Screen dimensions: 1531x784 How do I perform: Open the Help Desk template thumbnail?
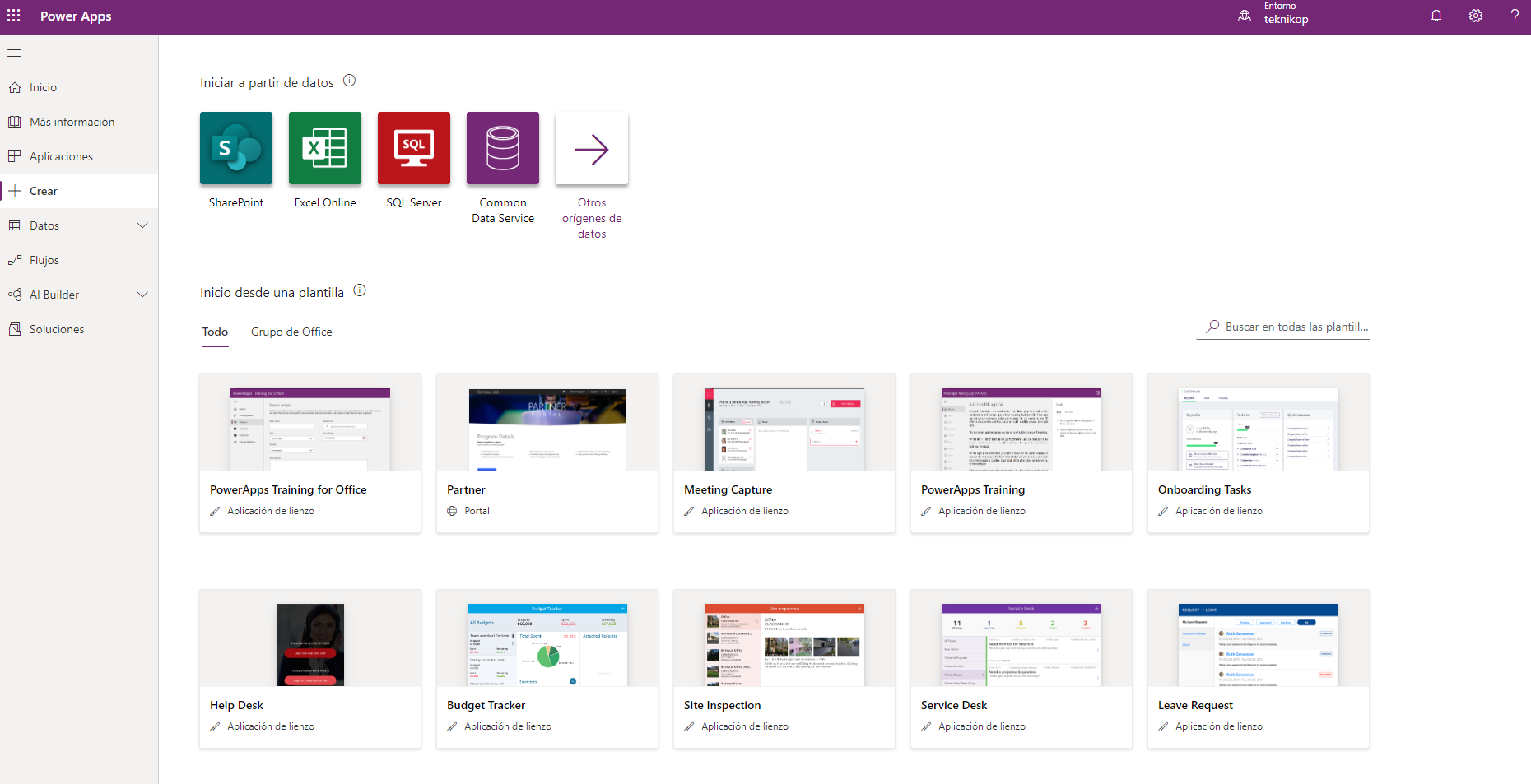tap(310, 645)
